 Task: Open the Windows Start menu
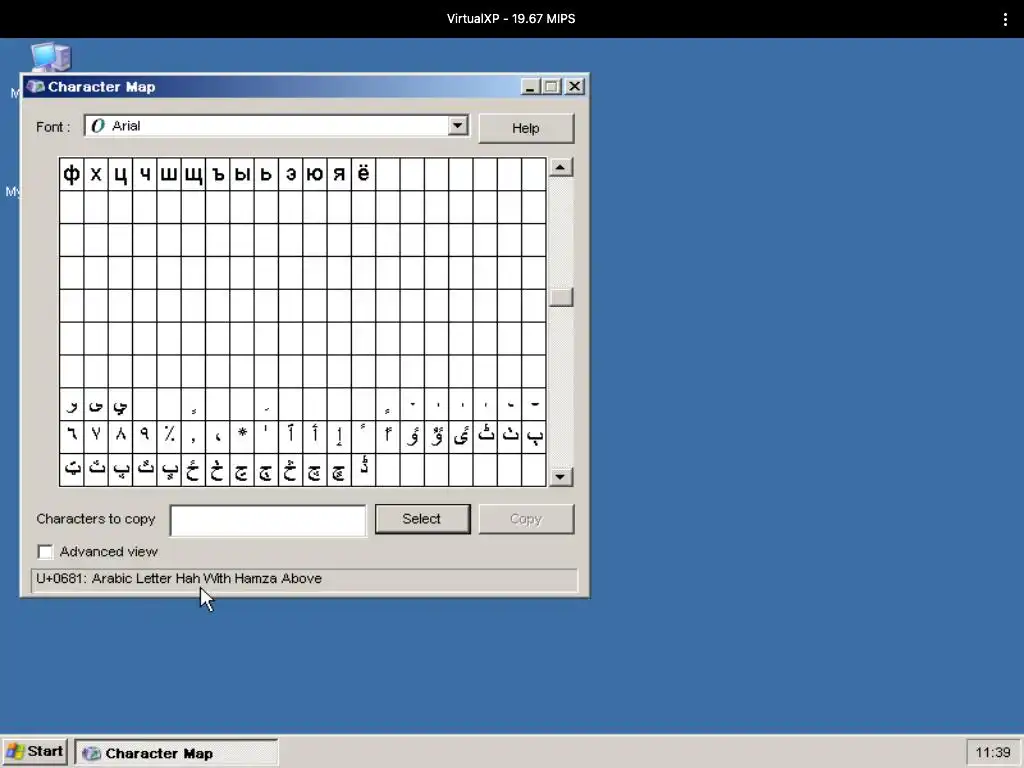point(35,752)
